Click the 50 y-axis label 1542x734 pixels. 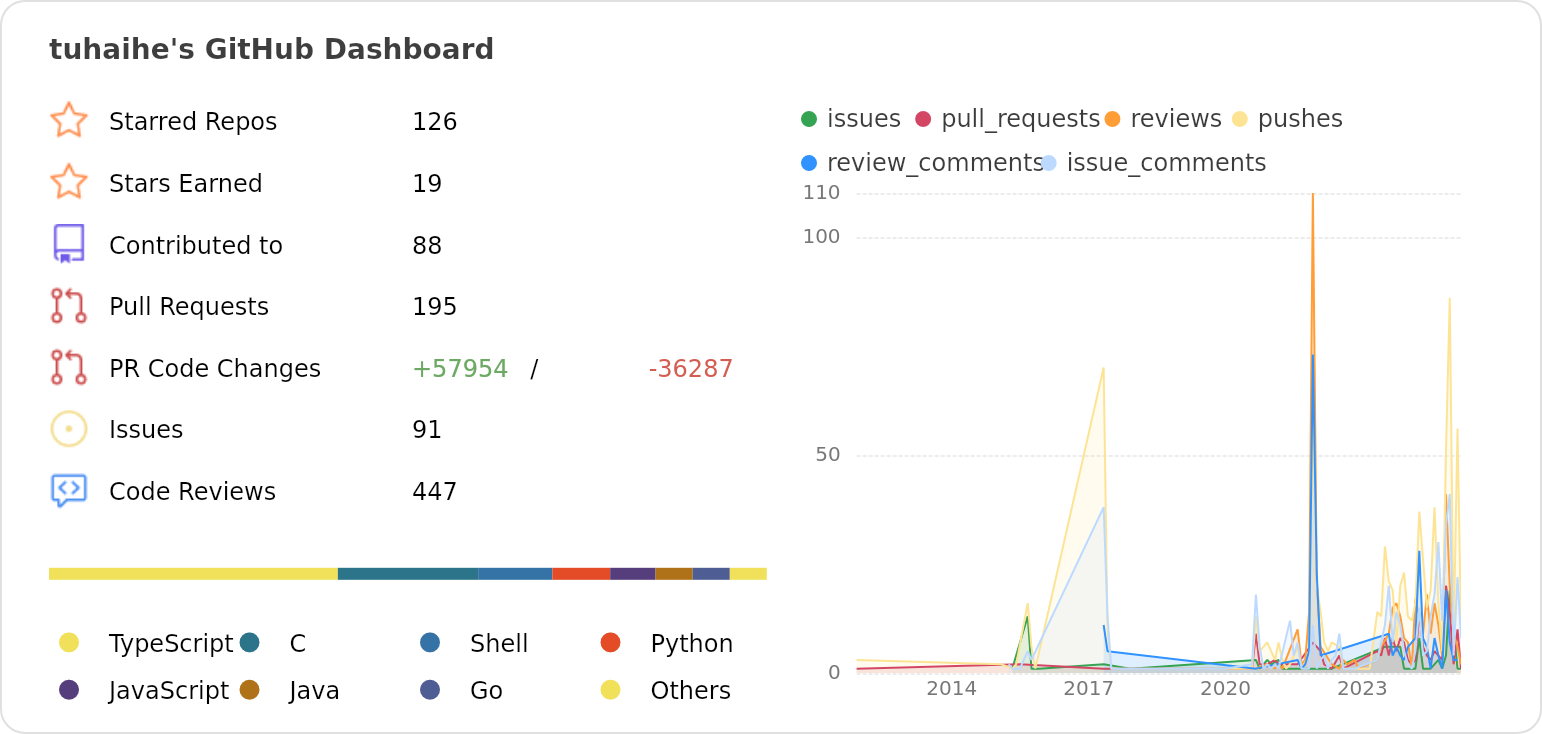pos(828,454)
